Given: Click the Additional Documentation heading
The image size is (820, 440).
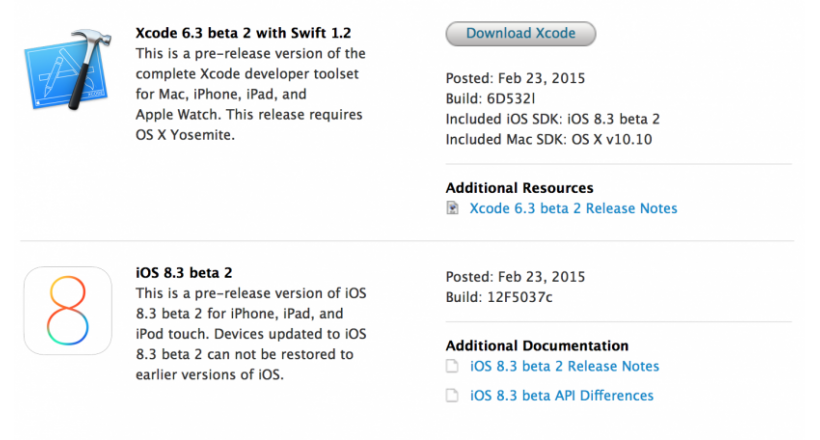Looking at the screenshot, I should (x=537, y=346).
